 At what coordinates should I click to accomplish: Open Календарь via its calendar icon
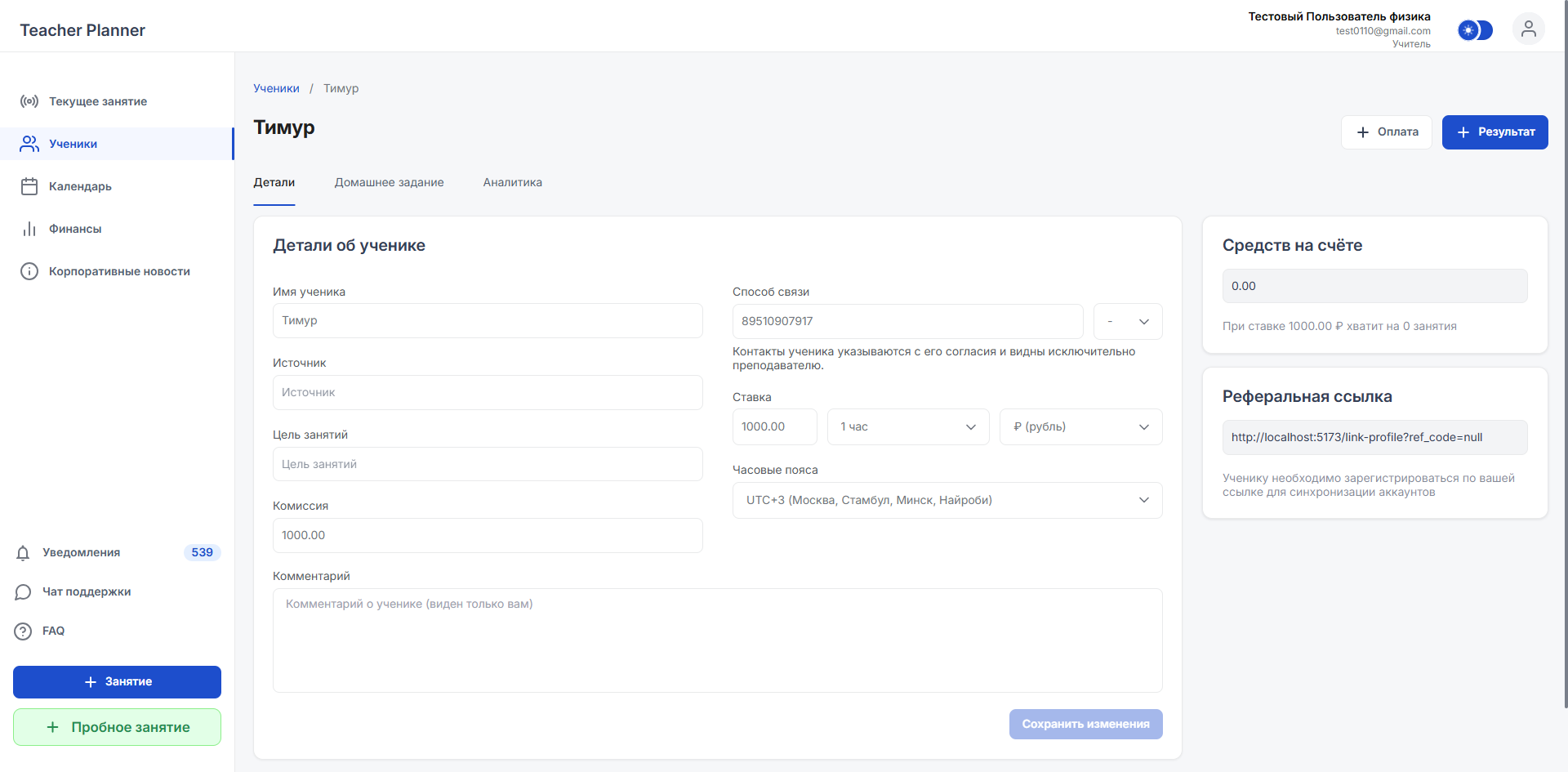pyautogui.click(x=29, y=186)
